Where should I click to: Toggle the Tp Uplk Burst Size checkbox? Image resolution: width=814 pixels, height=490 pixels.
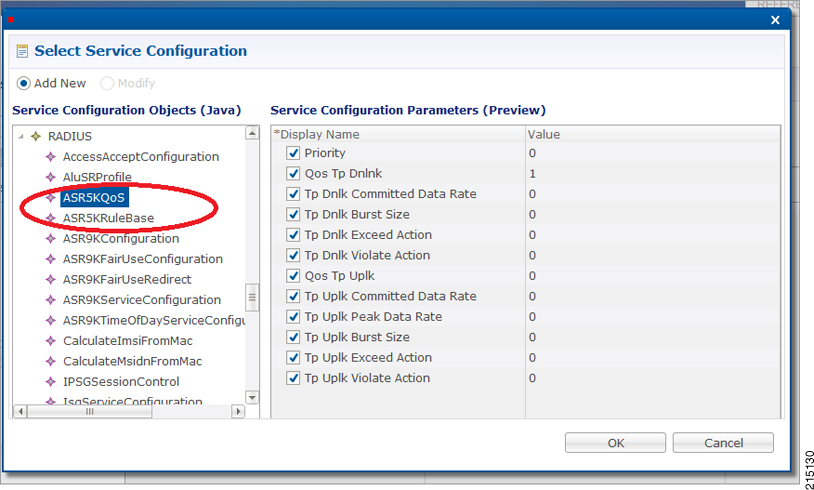click(x=293, y=337)
